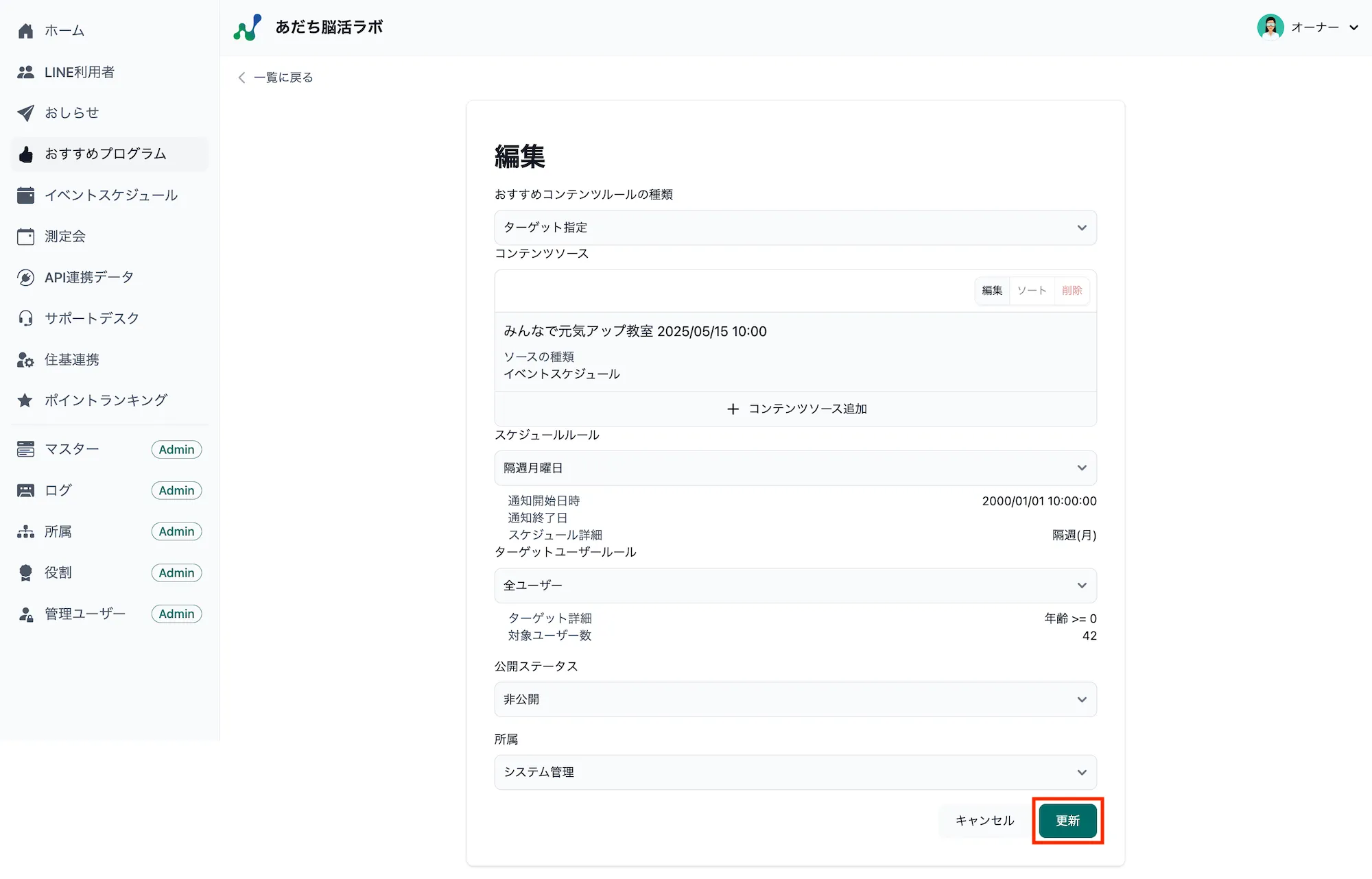This screenshot has width=1372, height=879.
Task: Open the 公開ステータス dropdown set to 非公開
Action: (795, 699)
